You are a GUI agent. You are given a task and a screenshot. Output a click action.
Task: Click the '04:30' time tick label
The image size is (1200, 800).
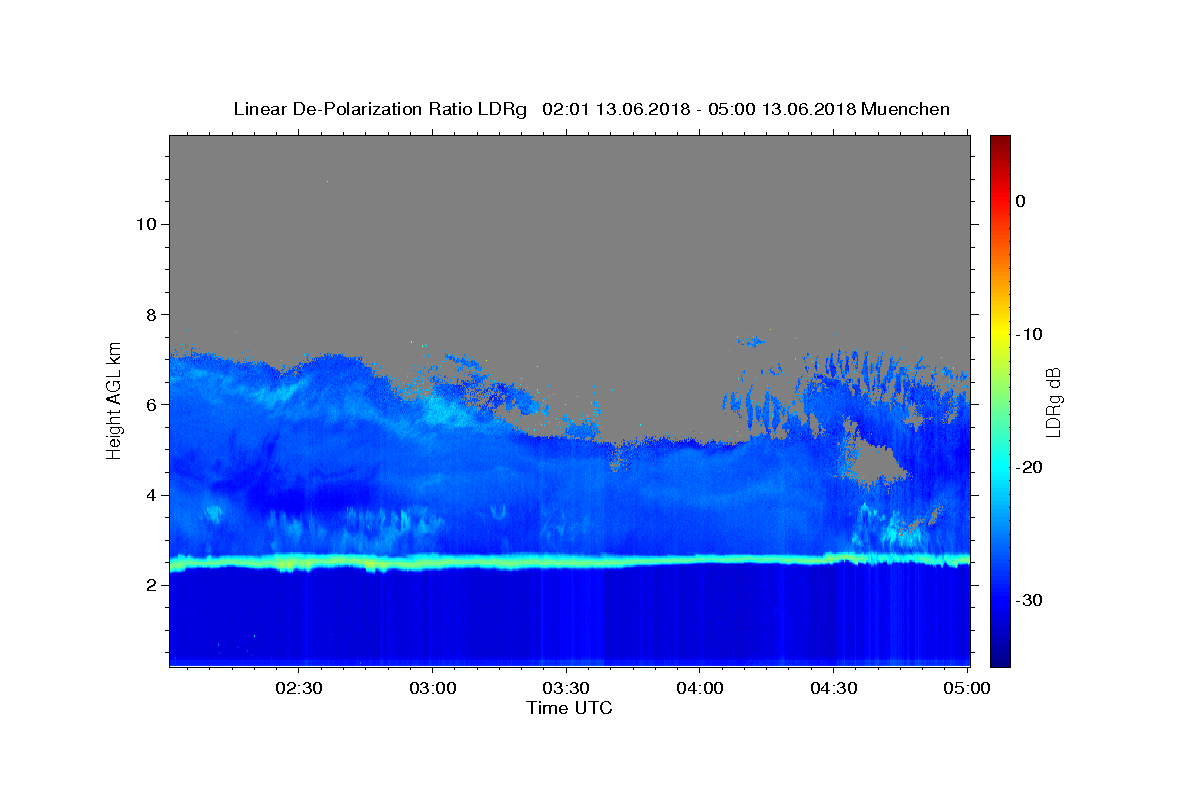point(833,688)
